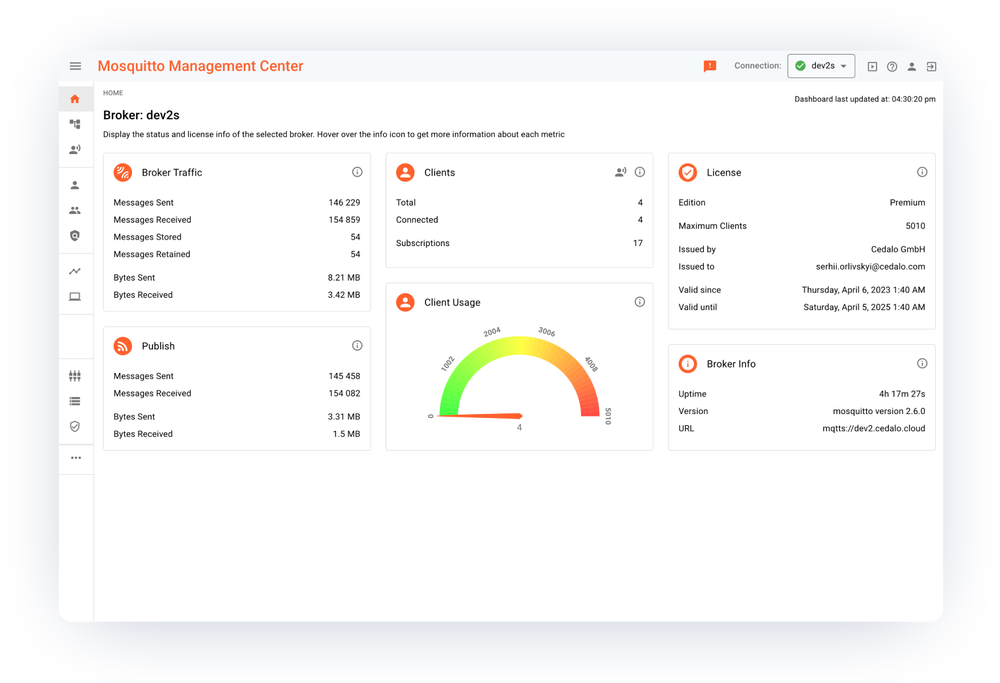Click the mosquitto version 2.6.0 value
The image size is (1000, 683).
coord(879,411)
